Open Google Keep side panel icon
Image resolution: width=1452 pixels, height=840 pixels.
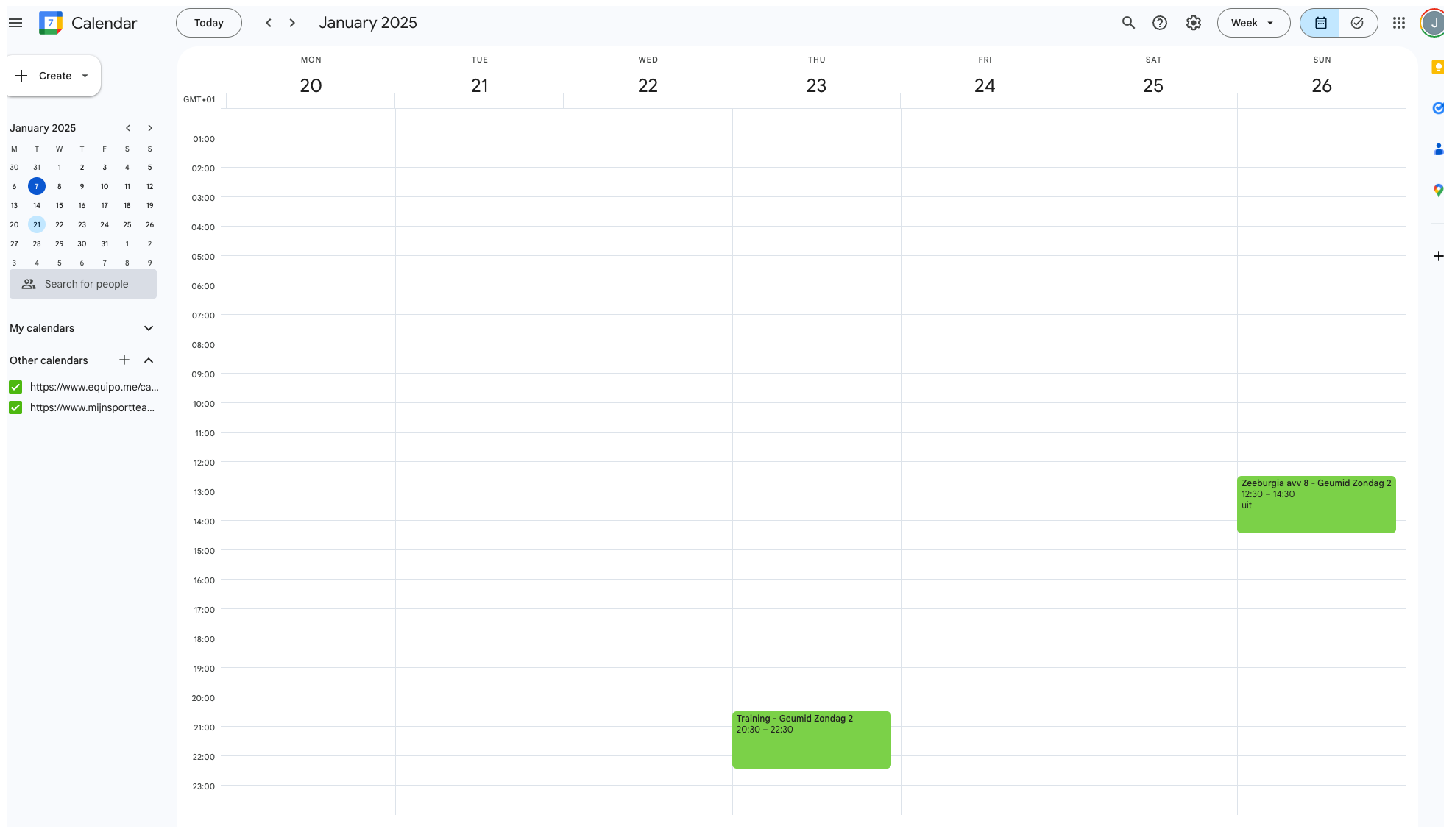click(x=1437, y=68)
